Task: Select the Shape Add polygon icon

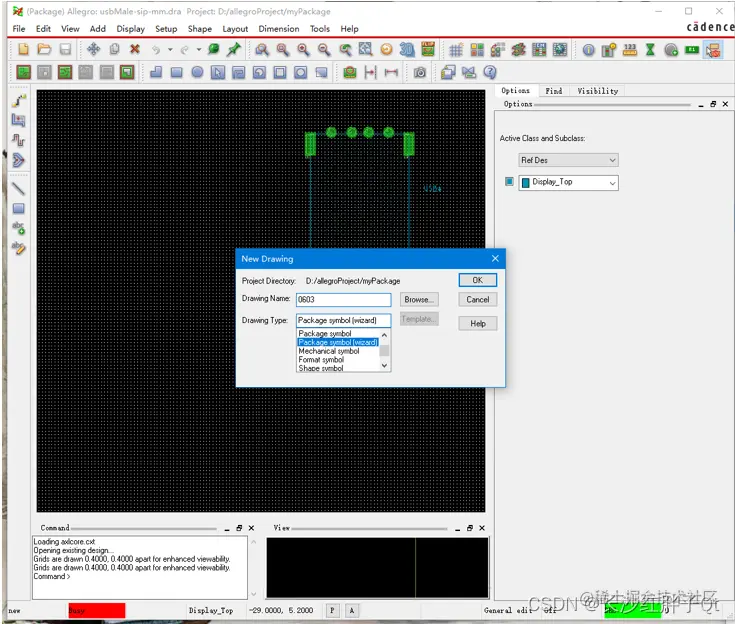Action: 156,72
